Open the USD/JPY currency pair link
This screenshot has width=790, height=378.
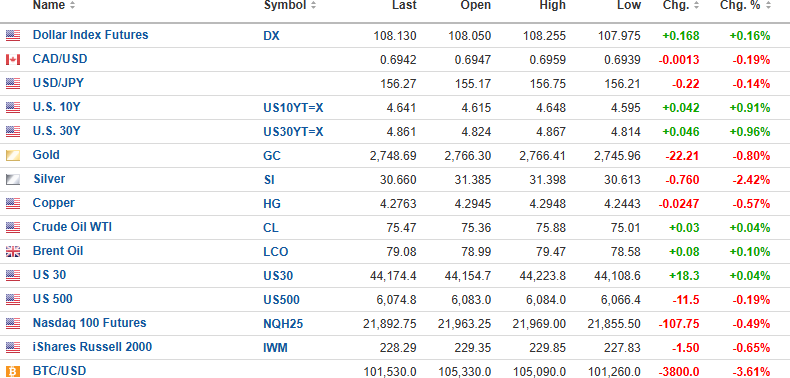58,83
